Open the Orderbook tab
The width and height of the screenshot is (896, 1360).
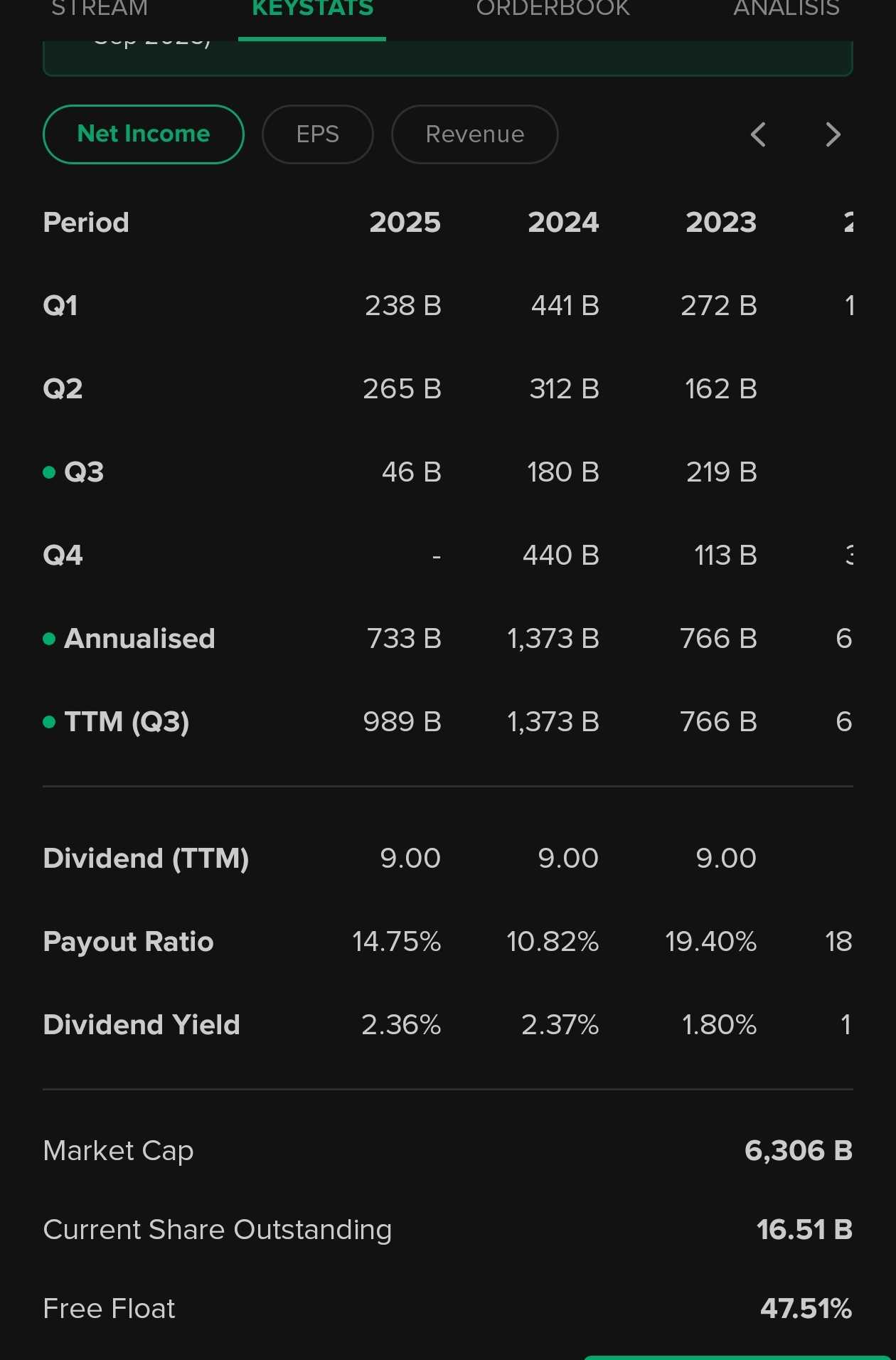click(x=553, y=10)
